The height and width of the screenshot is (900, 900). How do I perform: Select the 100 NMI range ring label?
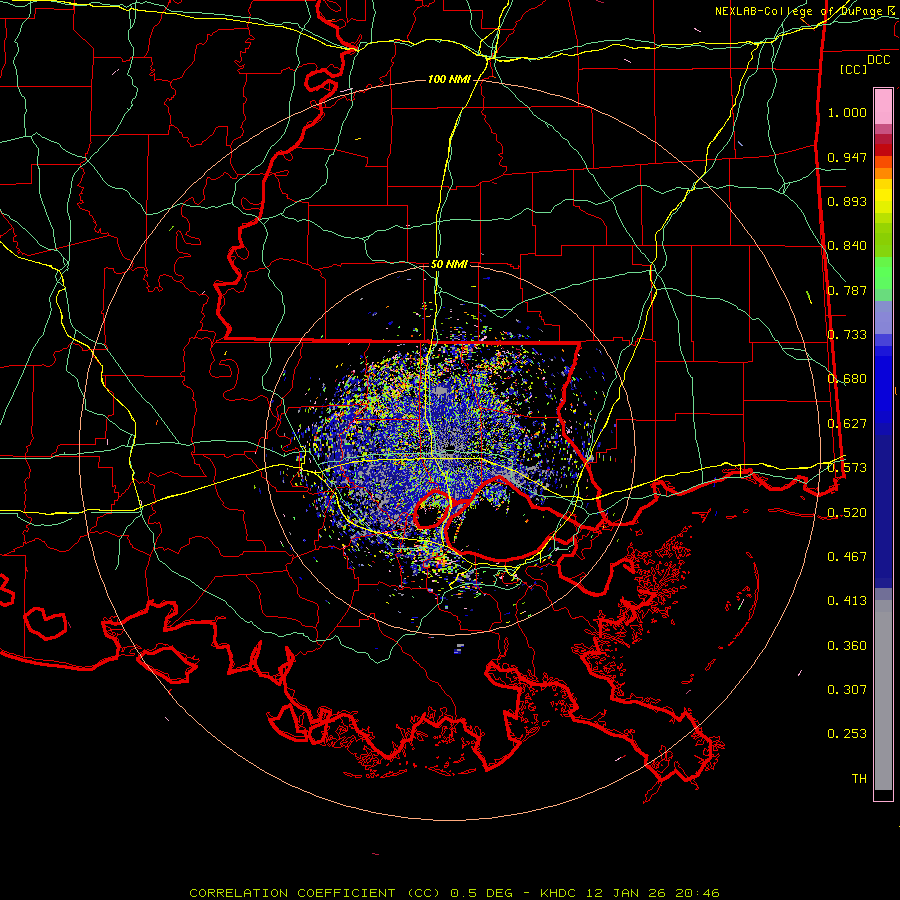click(449, 79)
